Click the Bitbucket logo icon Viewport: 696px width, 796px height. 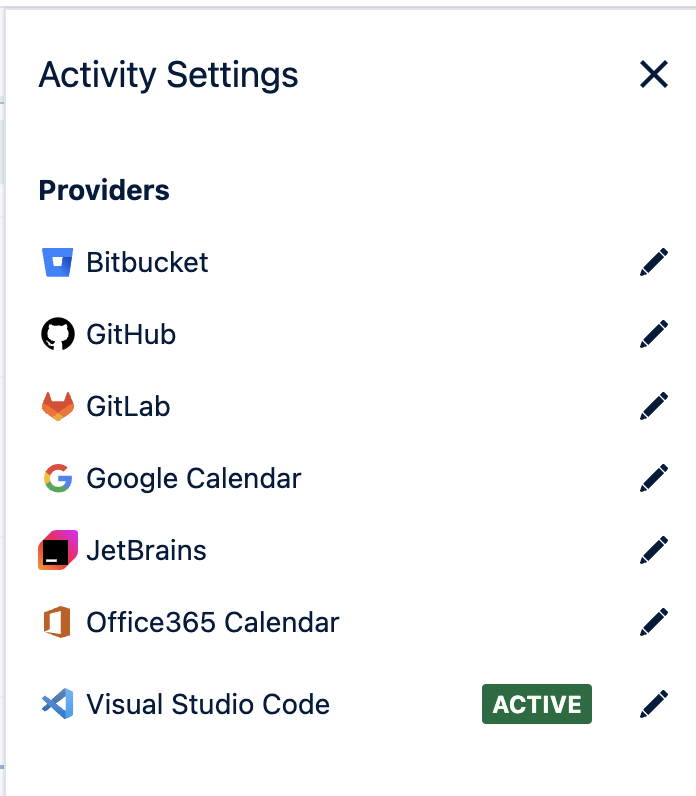[58, 263]
